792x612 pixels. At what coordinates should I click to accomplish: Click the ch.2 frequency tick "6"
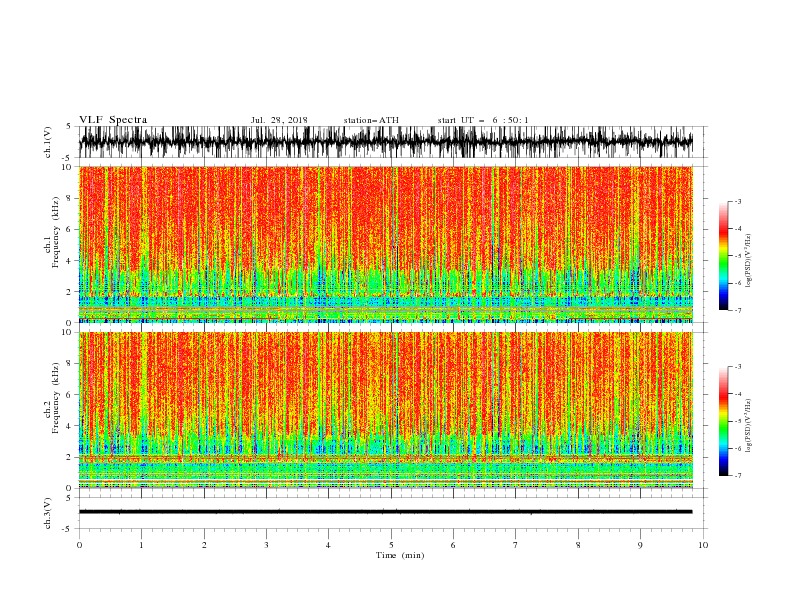click(x=69, y=394)
